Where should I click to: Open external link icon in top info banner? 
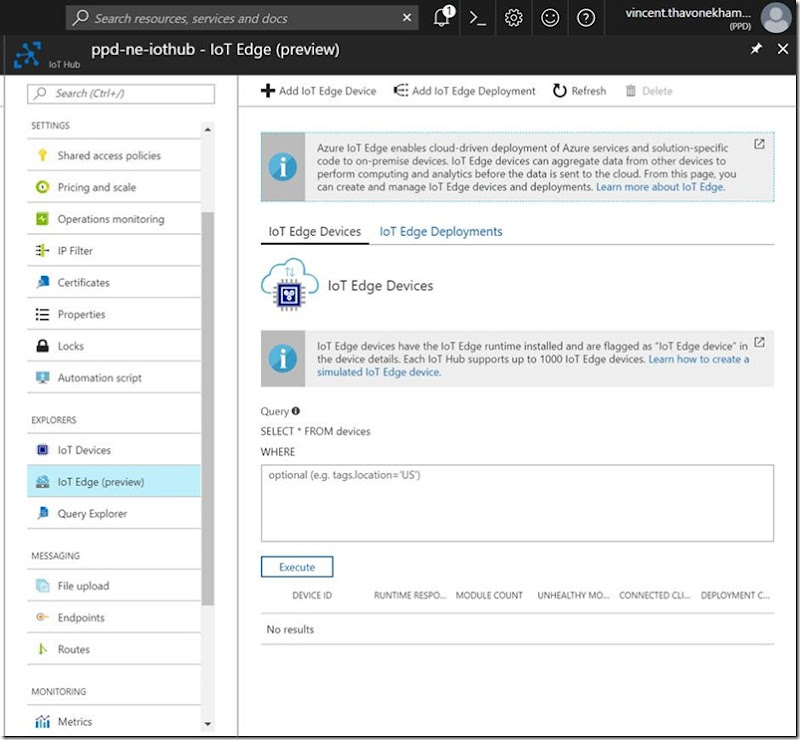[x=759, y=144]
